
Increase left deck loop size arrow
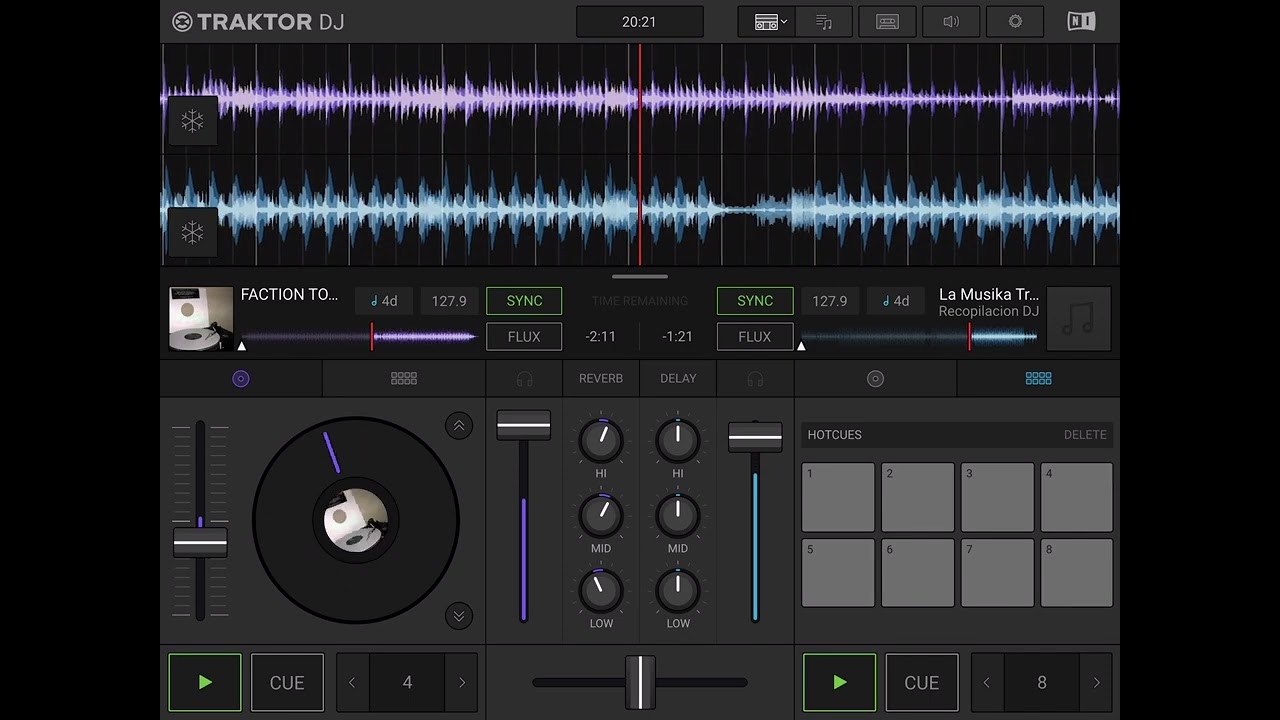pyautogui.click(x=462, y=683)
